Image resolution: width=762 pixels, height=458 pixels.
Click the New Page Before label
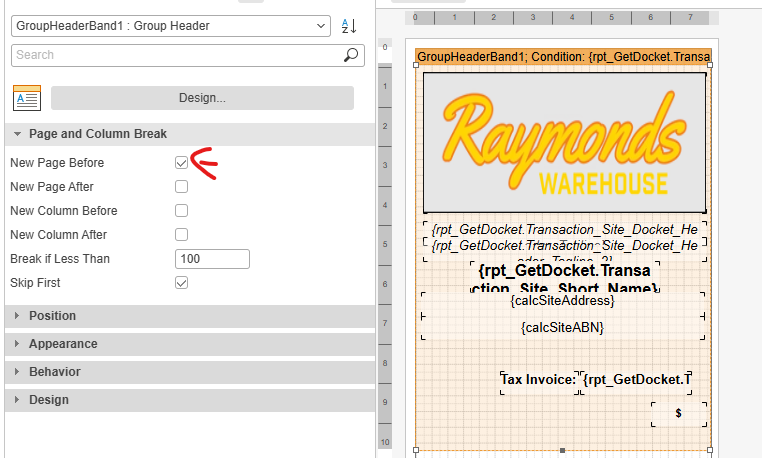(57, 163)
